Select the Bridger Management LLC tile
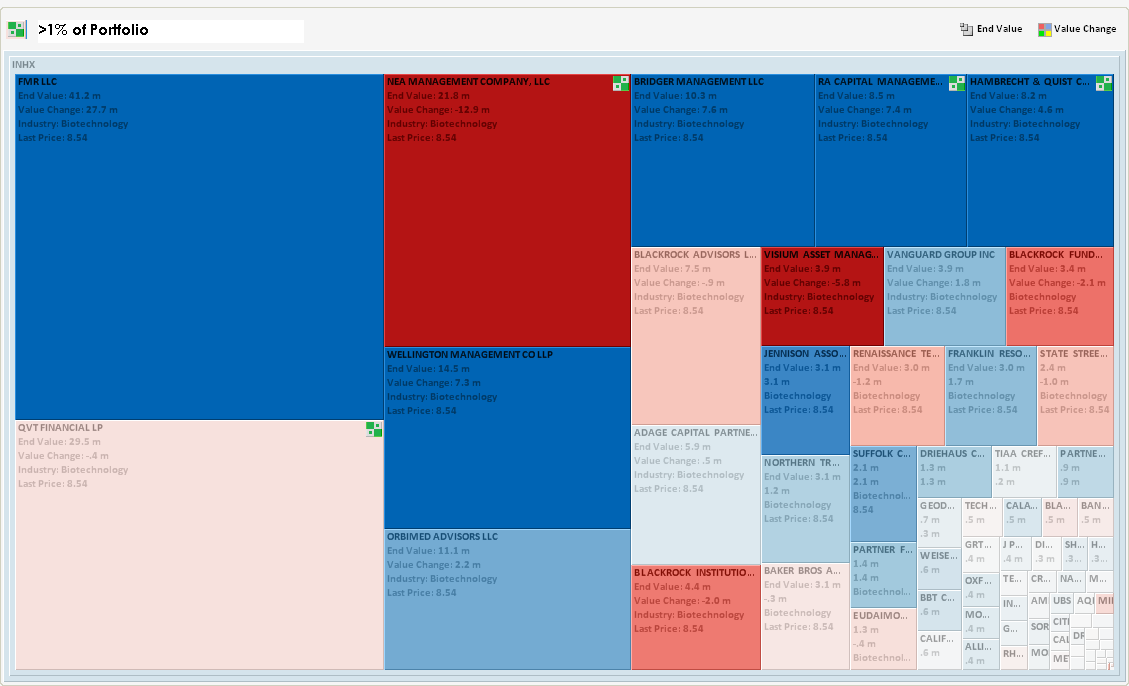The image size is (1129, 686). [x=723, y=161]
